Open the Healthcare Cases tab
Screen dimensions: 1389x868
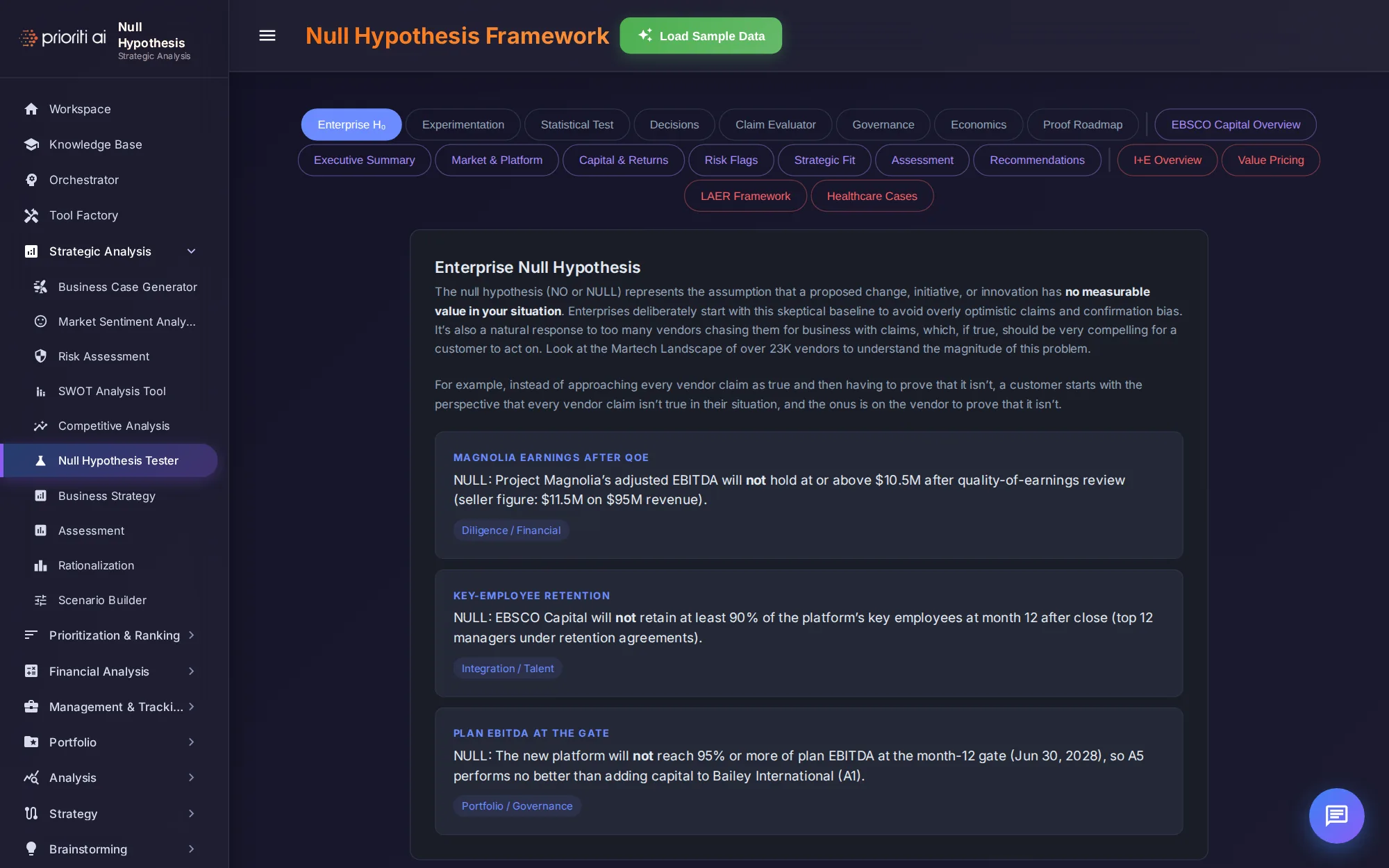(x=872, y=197)
